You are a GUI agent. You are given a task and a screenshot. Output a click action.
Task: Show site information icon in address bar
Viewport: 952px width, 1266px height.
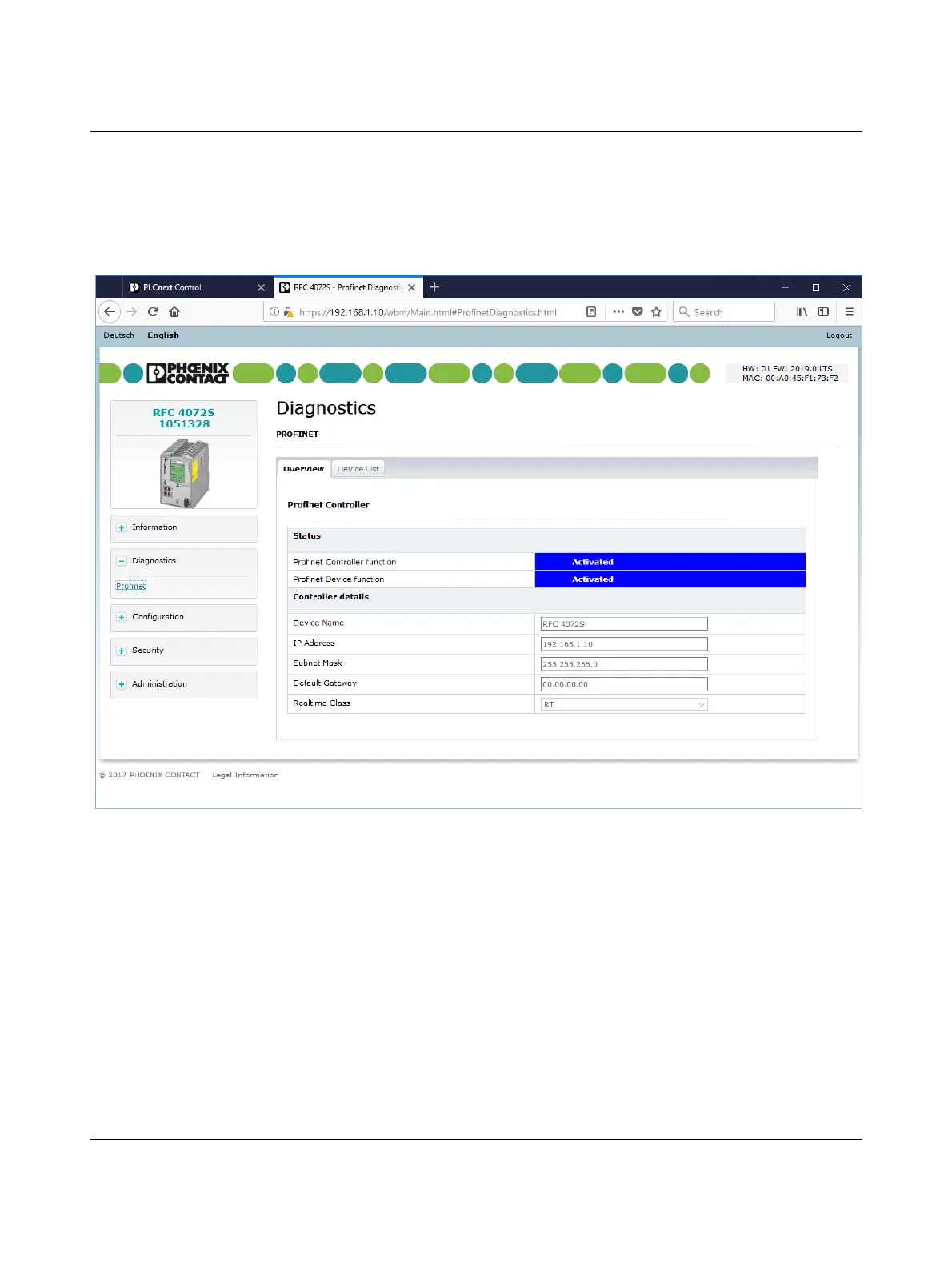point(274,312)
